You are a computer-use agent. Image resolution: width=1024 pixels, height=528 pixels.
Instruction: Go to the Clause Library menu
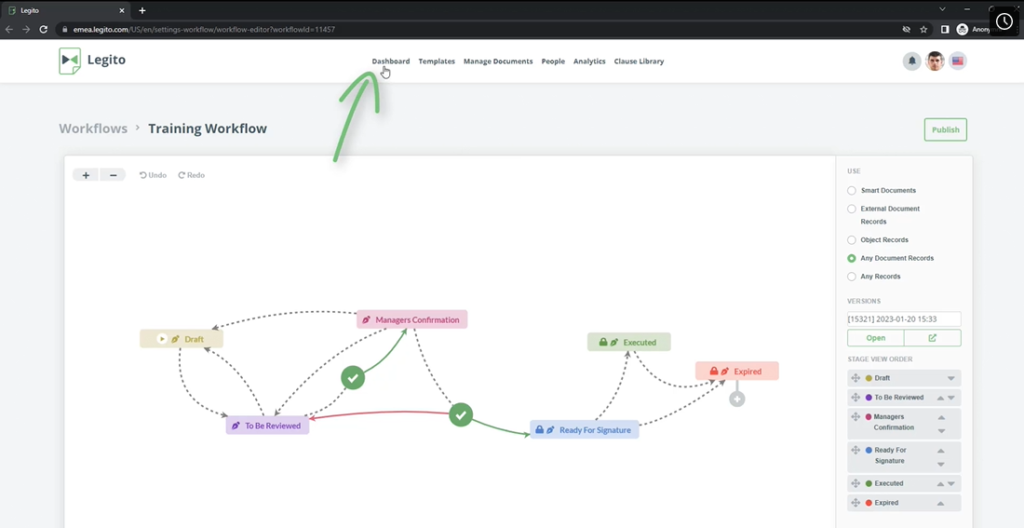pyautogui.click(x=638, y=61)
